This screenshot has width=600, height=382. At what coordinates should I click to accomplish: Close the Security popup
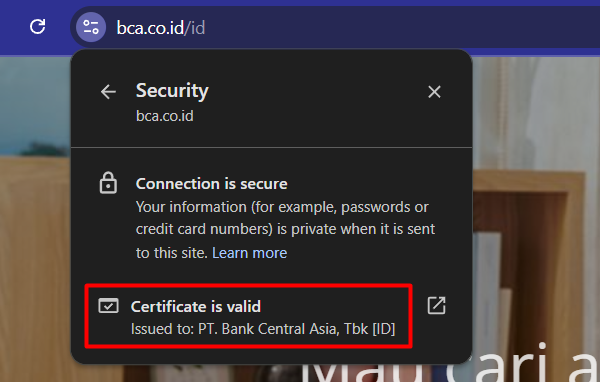point(434,92)
